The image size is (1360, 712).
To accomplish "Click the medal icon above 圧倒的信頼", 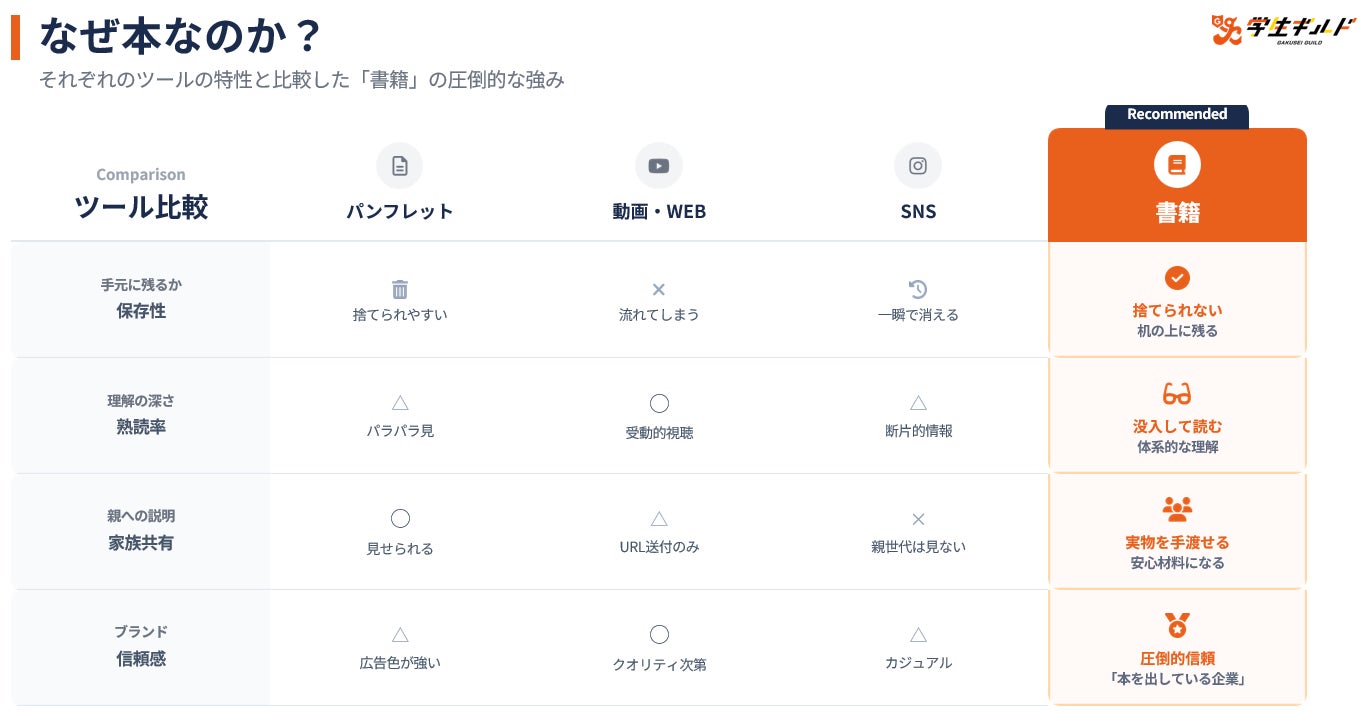I will point(1177,625).
